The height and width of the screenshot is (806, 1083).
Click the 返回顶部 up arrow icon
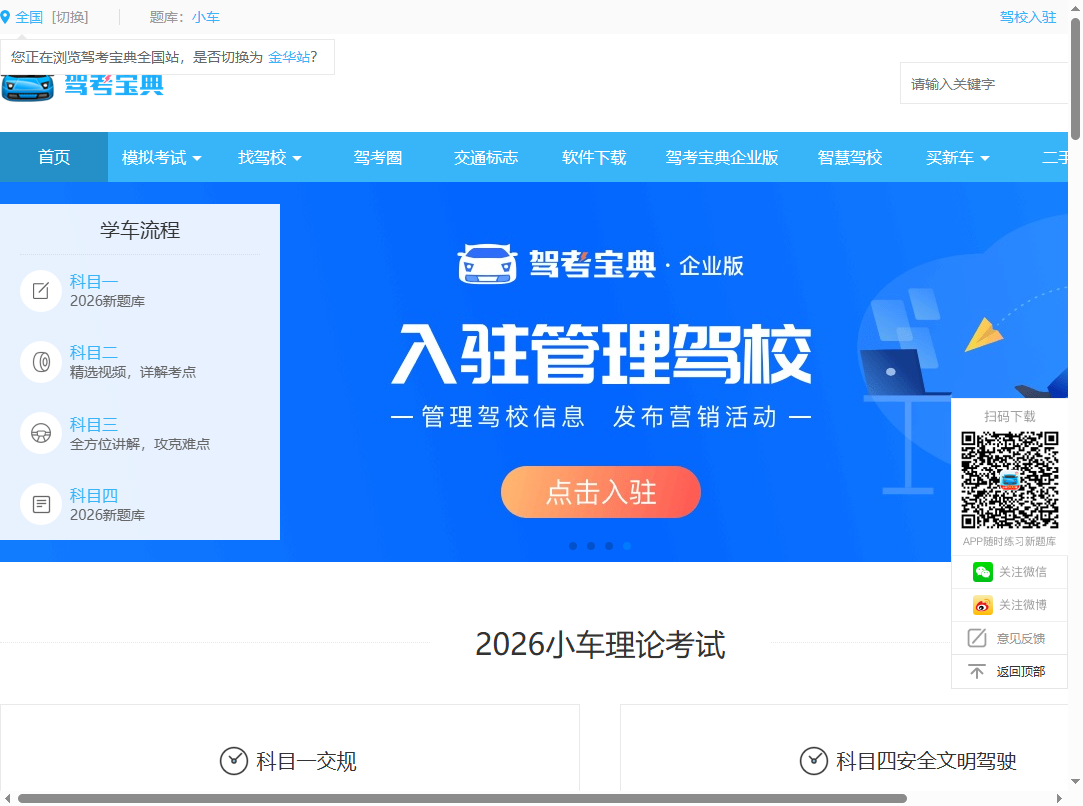(x=977, y=671)
